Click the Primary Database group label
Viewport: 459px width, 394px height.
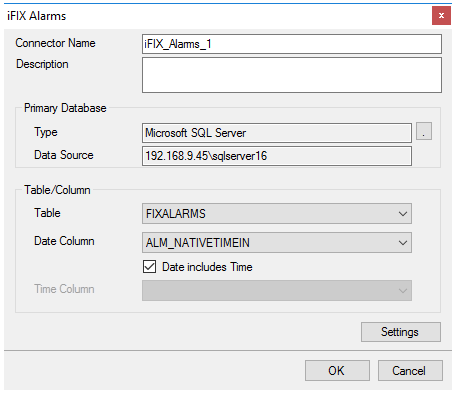click(65, 108)
